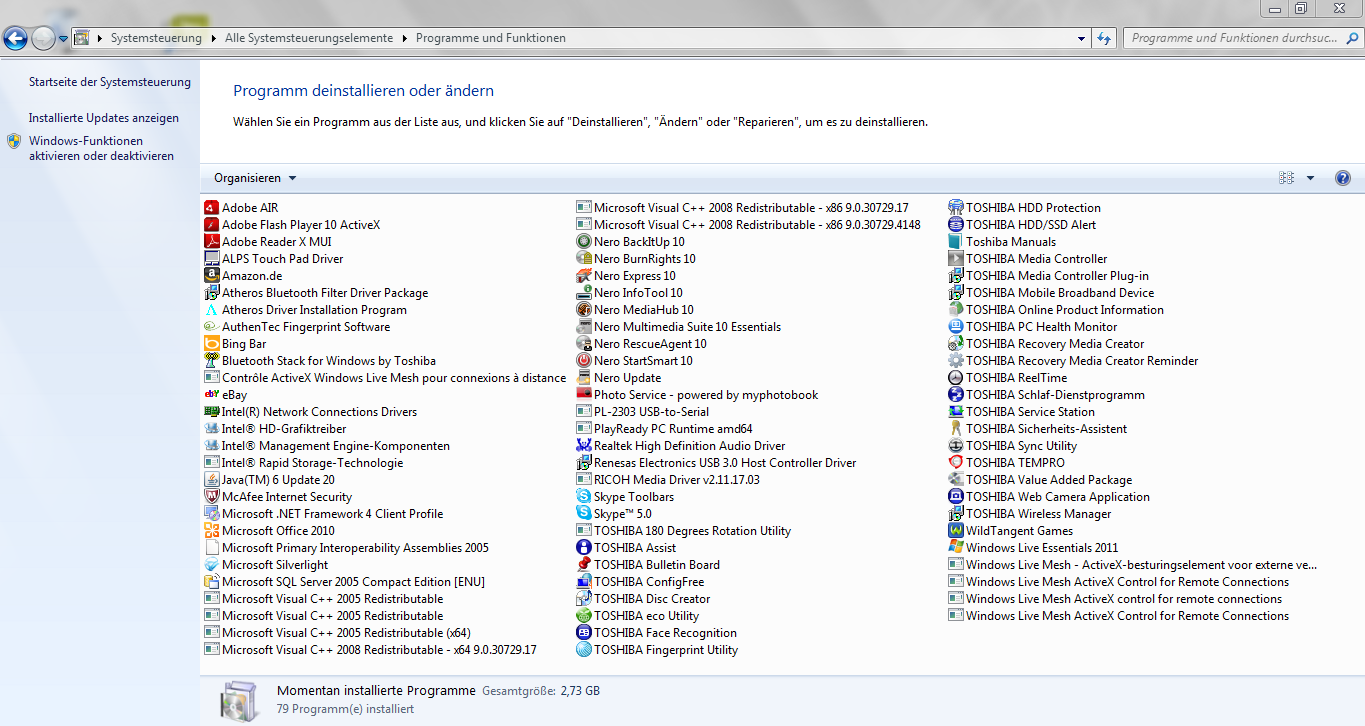Screen dimensions: 1365x726
Task: Click the Adobe Reader X MUI icon
Action: (212, 242)
